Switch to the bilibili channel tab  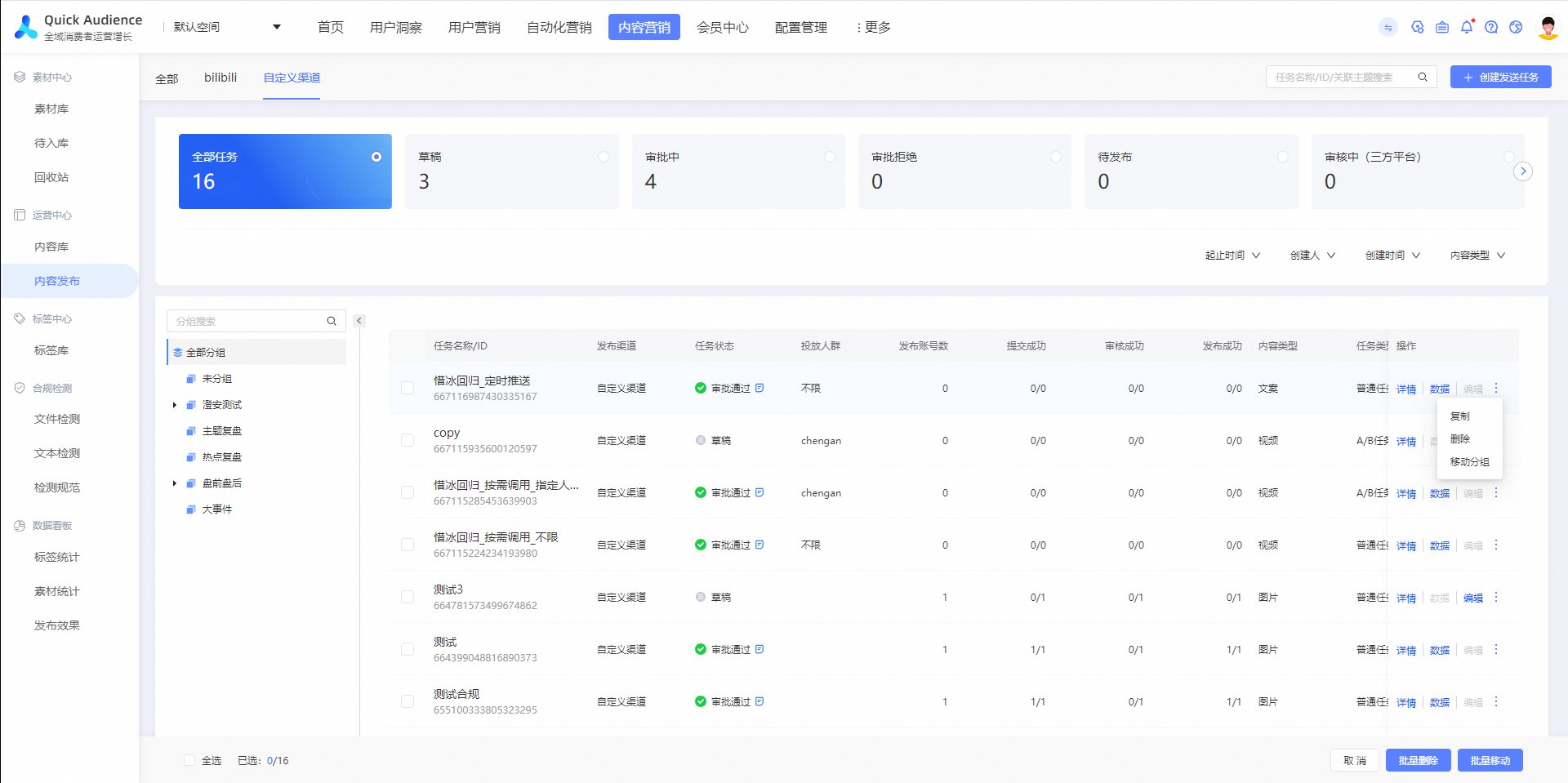(x=220, y=78)
